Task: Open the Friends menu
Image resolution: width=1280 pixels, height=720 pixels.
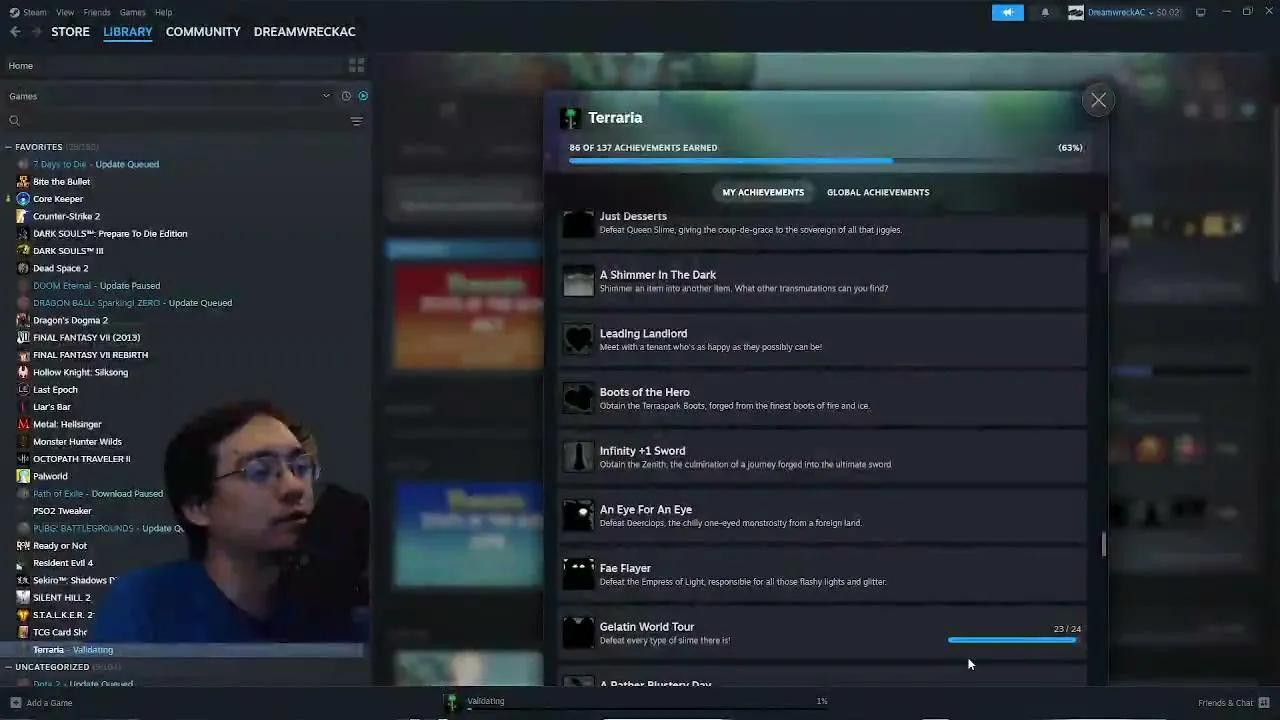Action: point(97,12)
